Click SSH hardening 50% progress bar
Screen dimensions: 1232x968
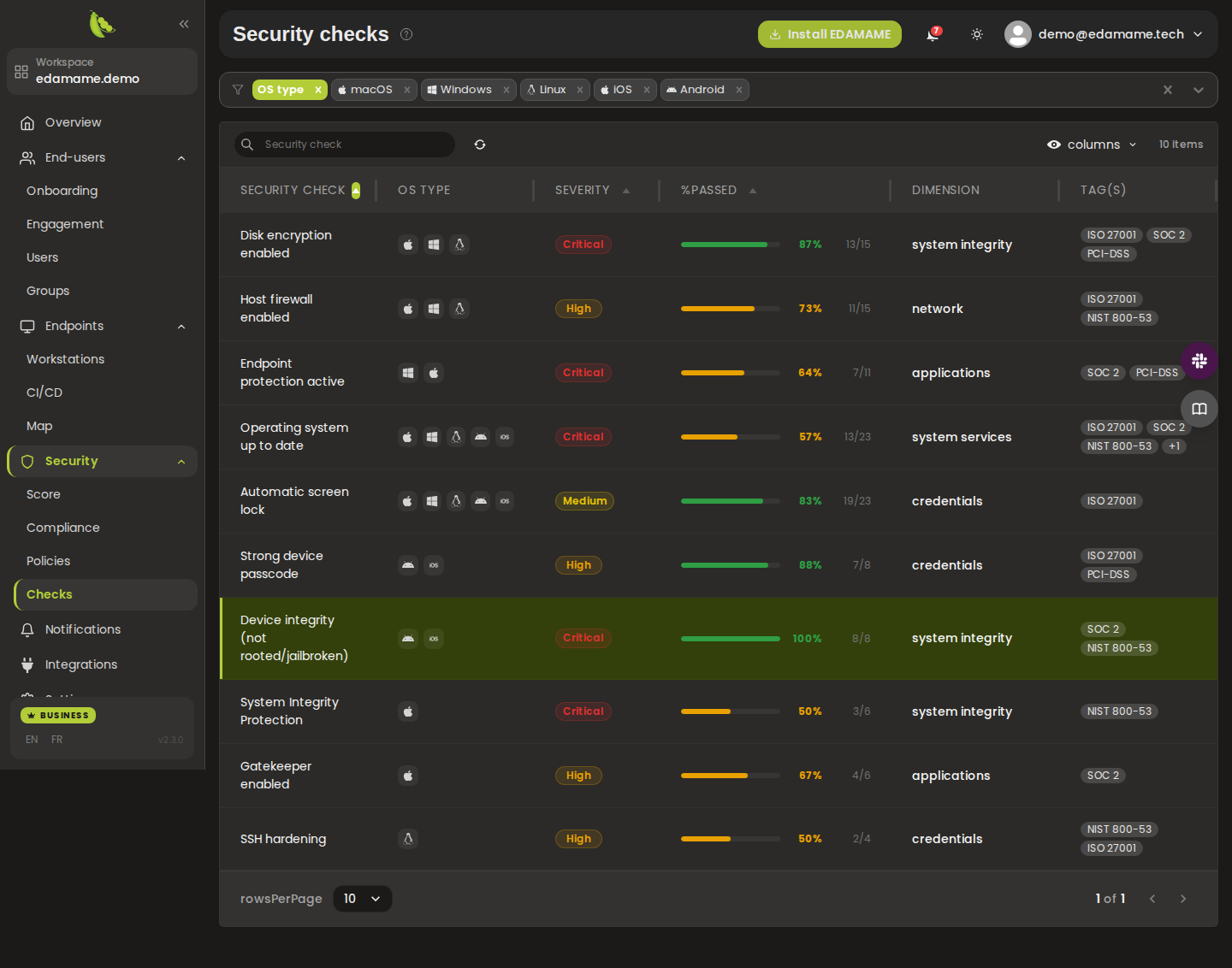point(730,839)
